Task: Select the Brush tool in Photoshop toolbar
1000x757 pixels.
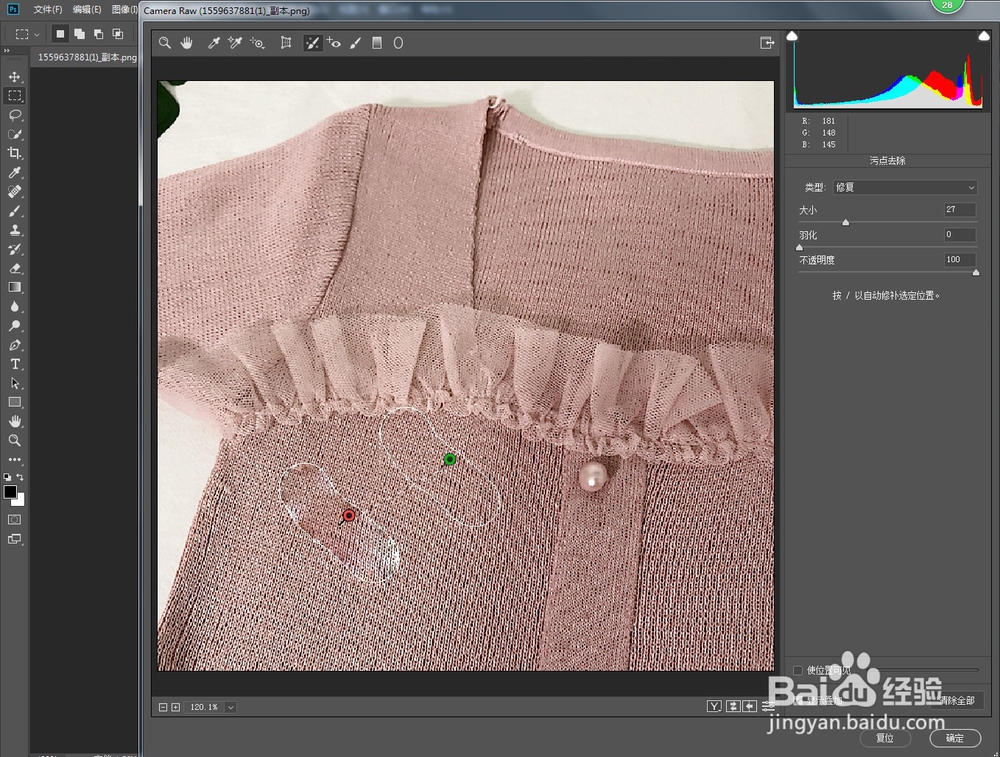Action: 15,210
